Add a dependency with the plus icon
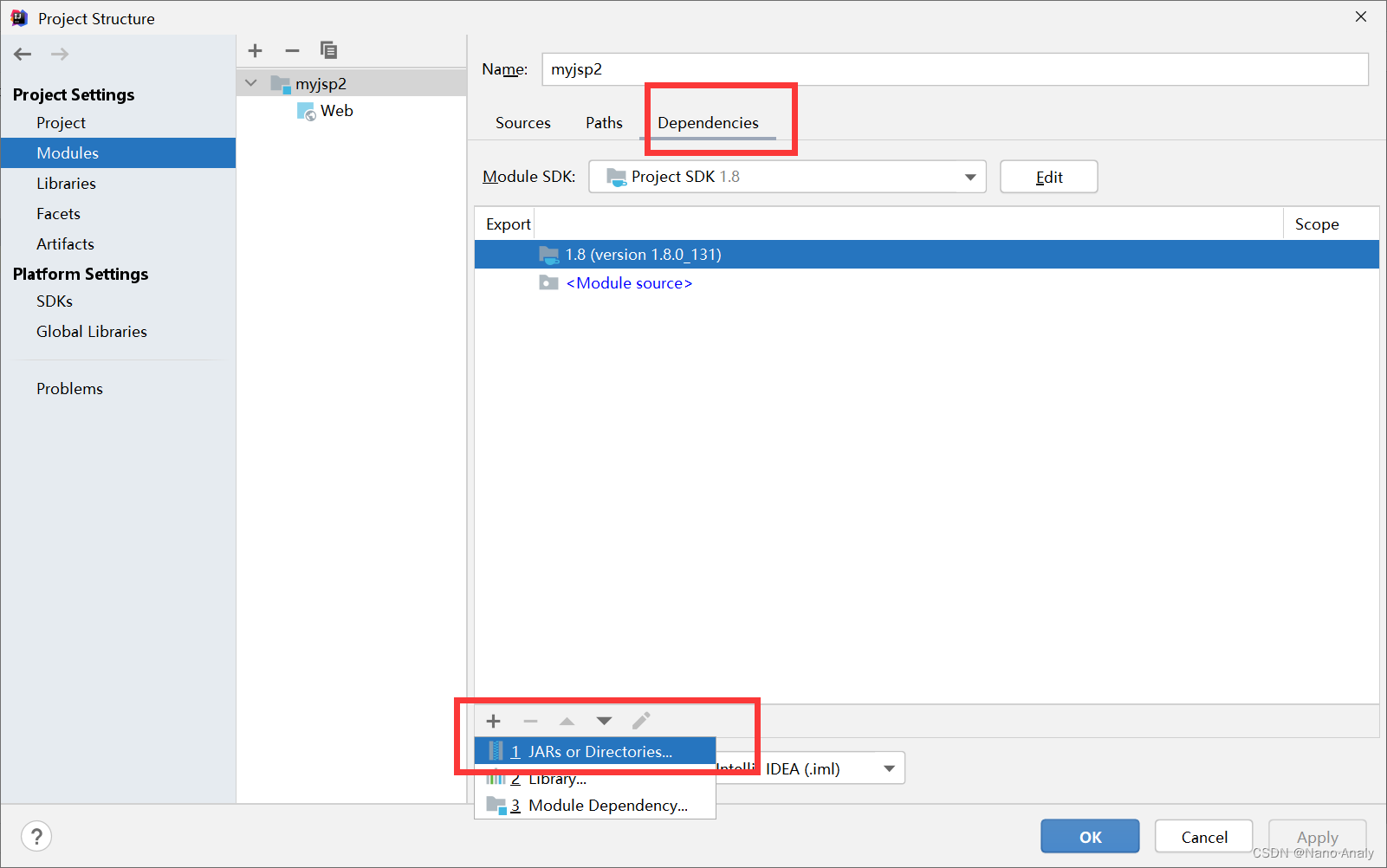1387x868 pixels. tap(494, 721)
